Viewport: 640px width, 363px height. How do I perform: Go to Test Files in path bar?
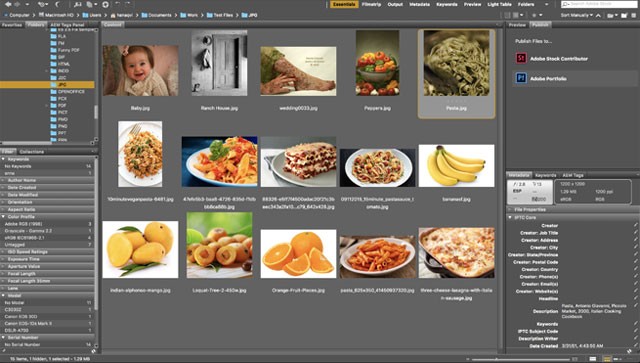pyautogui.click(x=220, y=15)
